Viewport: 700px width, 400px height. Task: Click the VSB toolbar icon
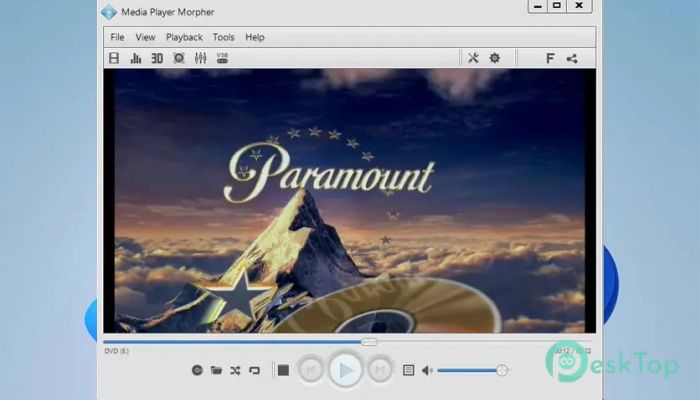click(222, 58)
